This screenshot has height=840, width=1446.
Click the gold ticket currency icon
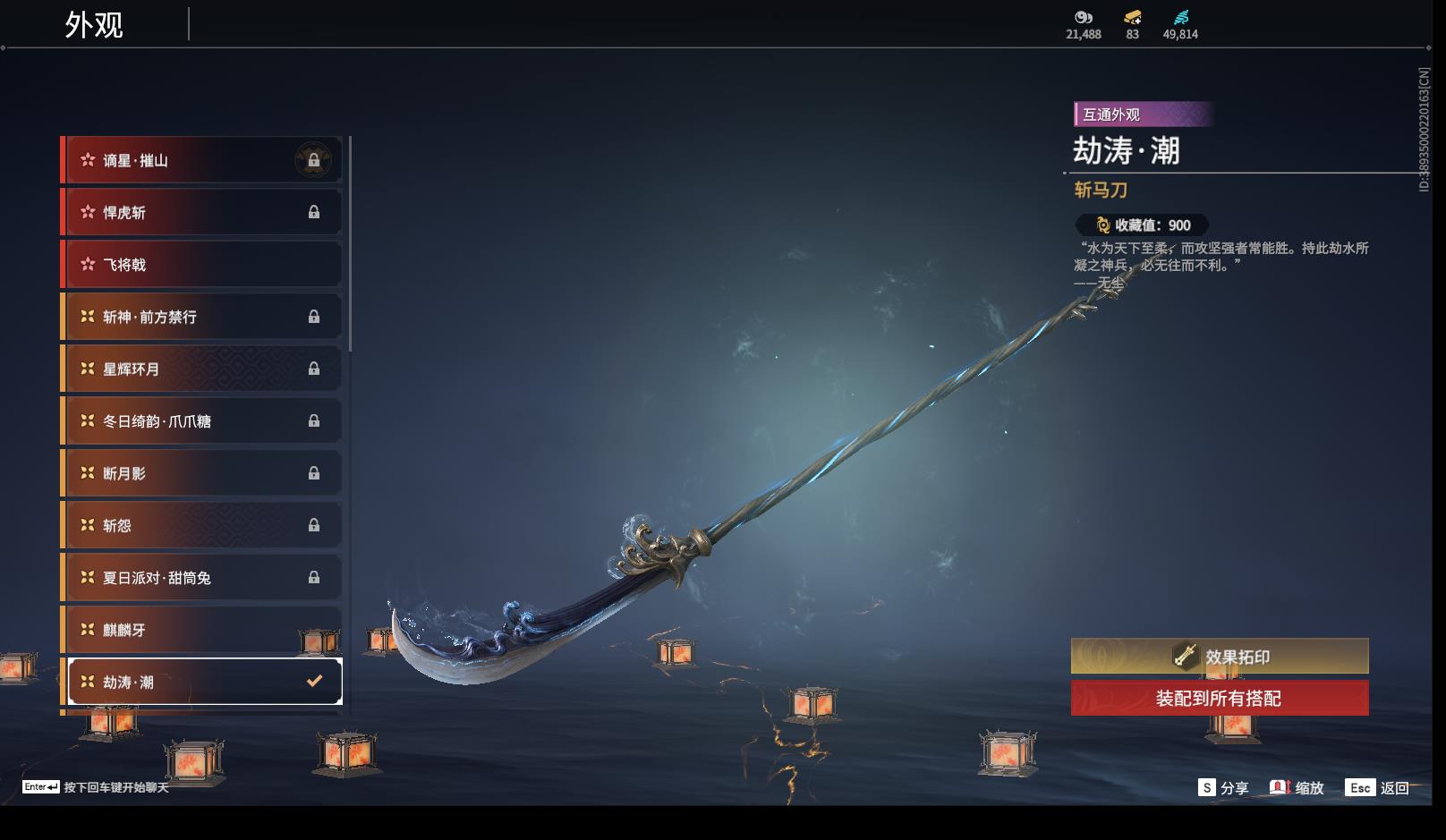1132,17
